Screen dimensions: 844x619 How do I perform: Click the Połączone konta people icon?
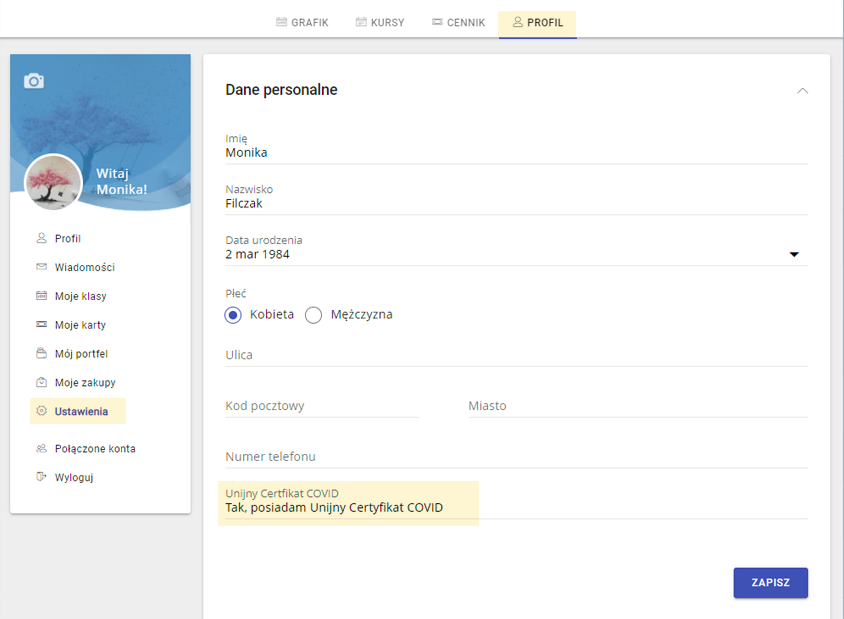point(41,448)
